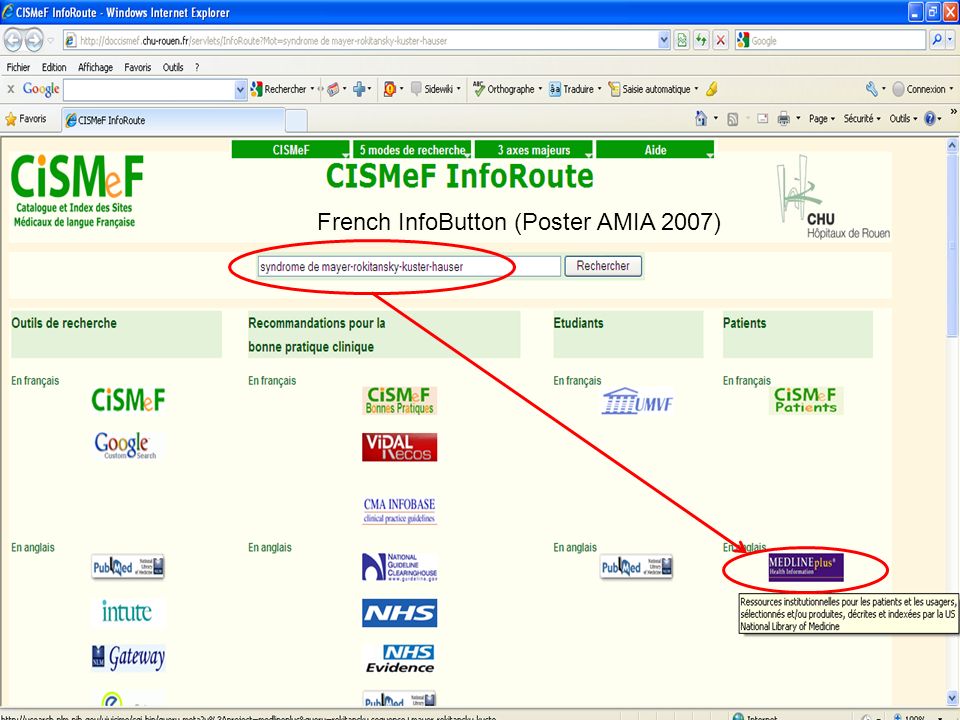Click the Google search box at top right
The image size is (960, 720).
[x=830, y=41]
